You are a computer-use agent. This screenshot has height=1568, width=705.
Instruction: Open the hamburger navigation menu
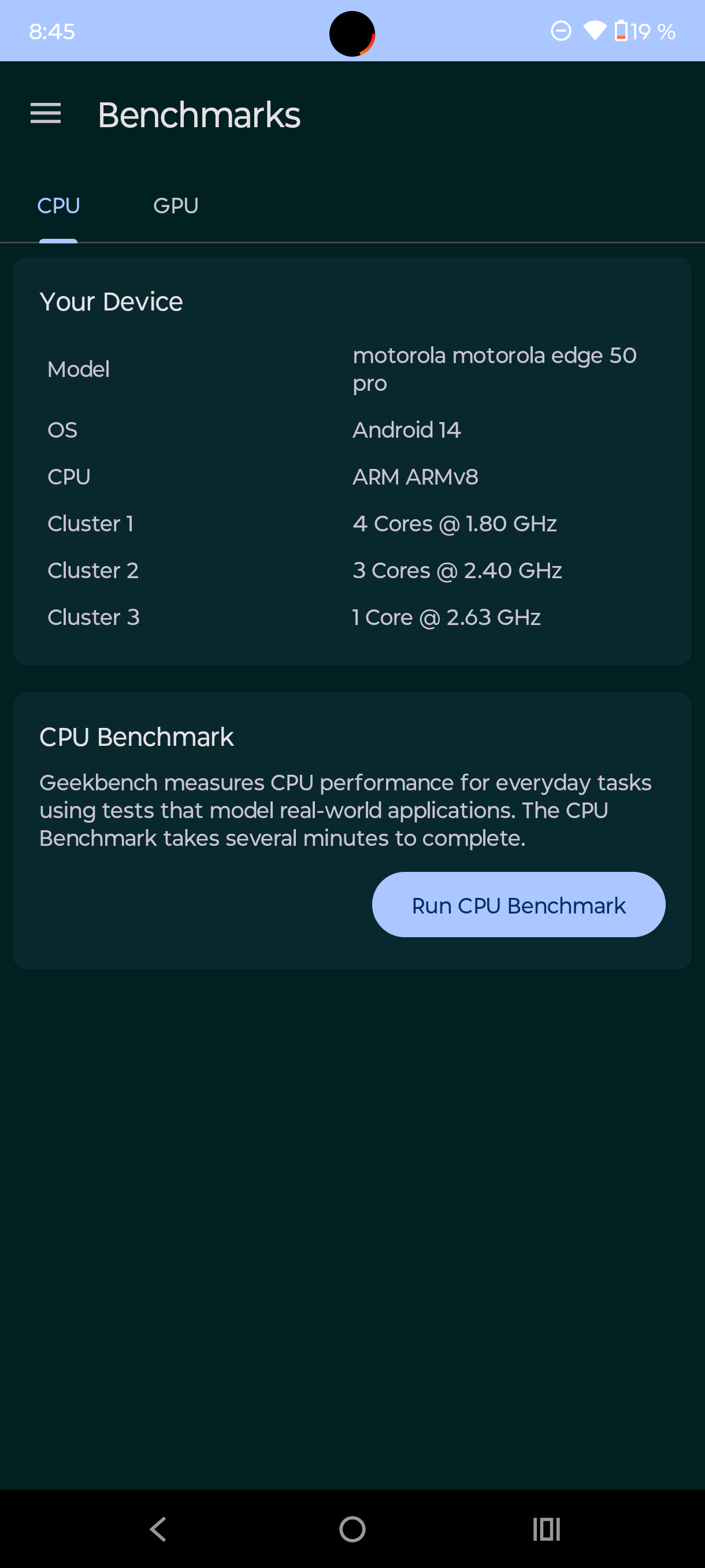pyautogui.click(x=46, y=113)
